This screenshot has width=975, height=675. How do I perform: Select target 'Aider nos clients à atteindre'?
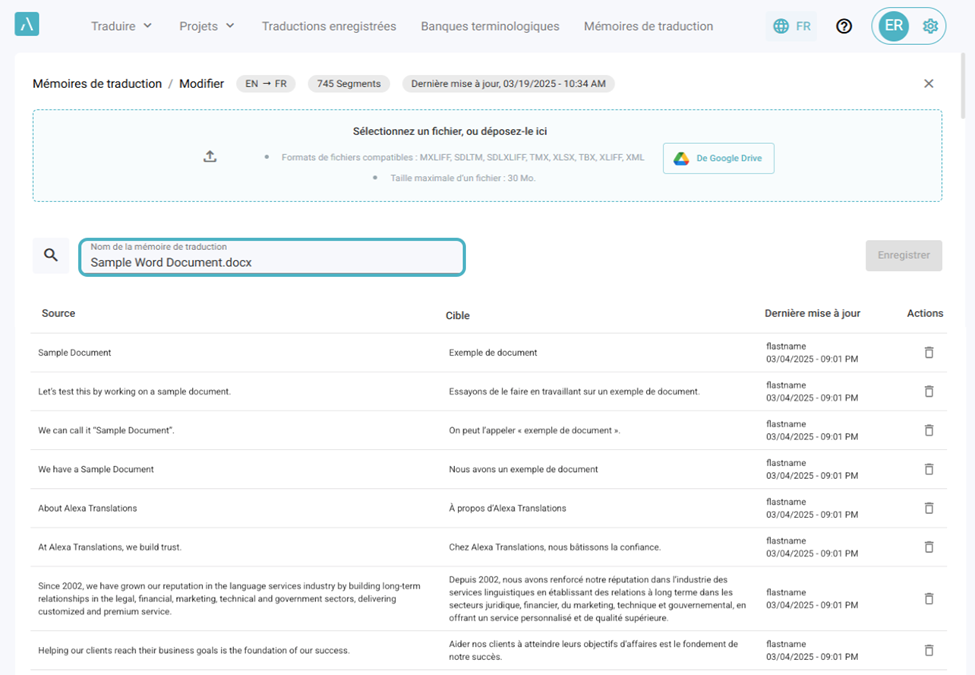click(x=594, y=650)
